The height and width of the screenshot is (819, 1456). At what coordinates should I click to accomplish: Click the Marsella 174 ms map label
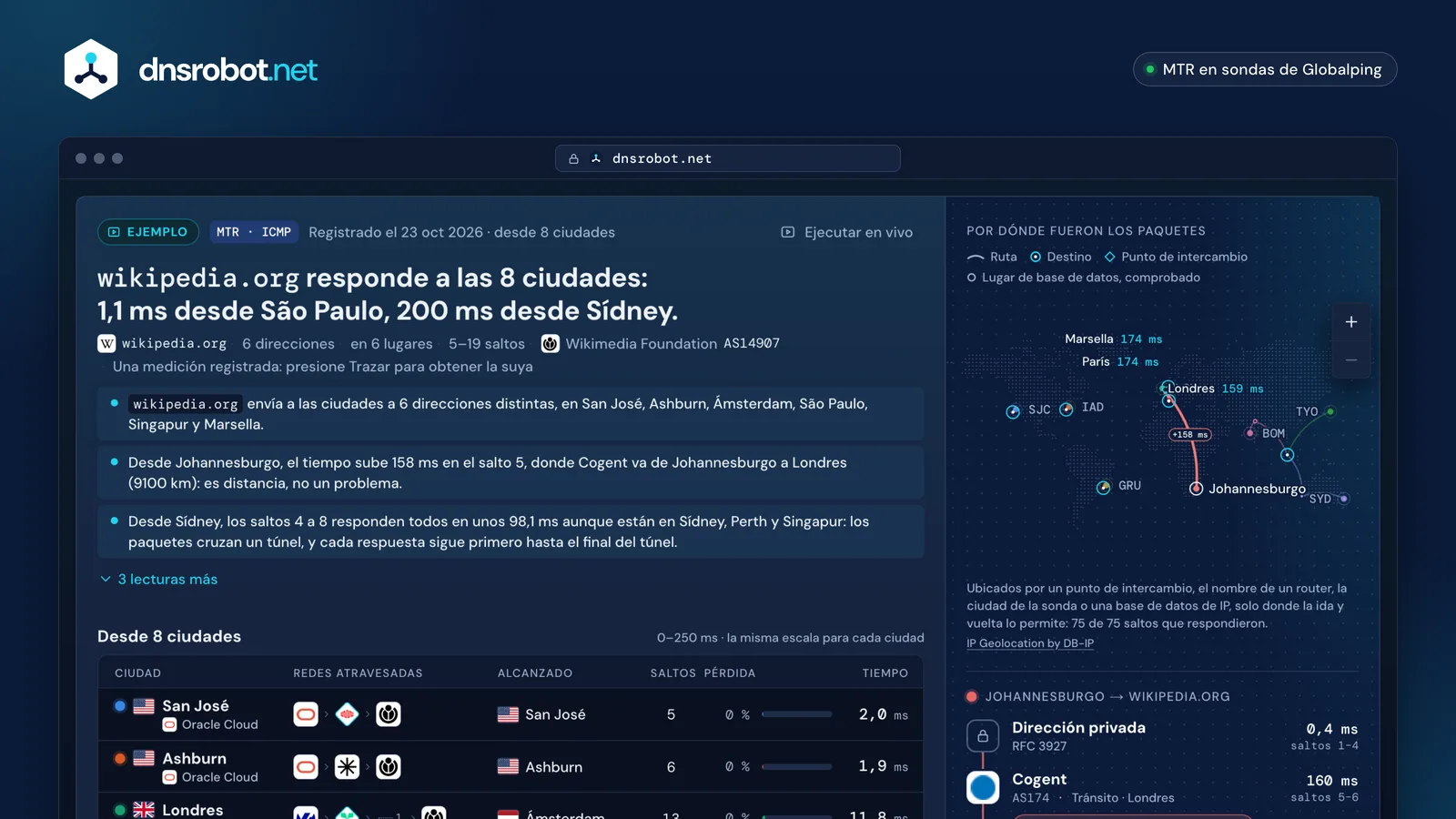(x=1114, y=339)
